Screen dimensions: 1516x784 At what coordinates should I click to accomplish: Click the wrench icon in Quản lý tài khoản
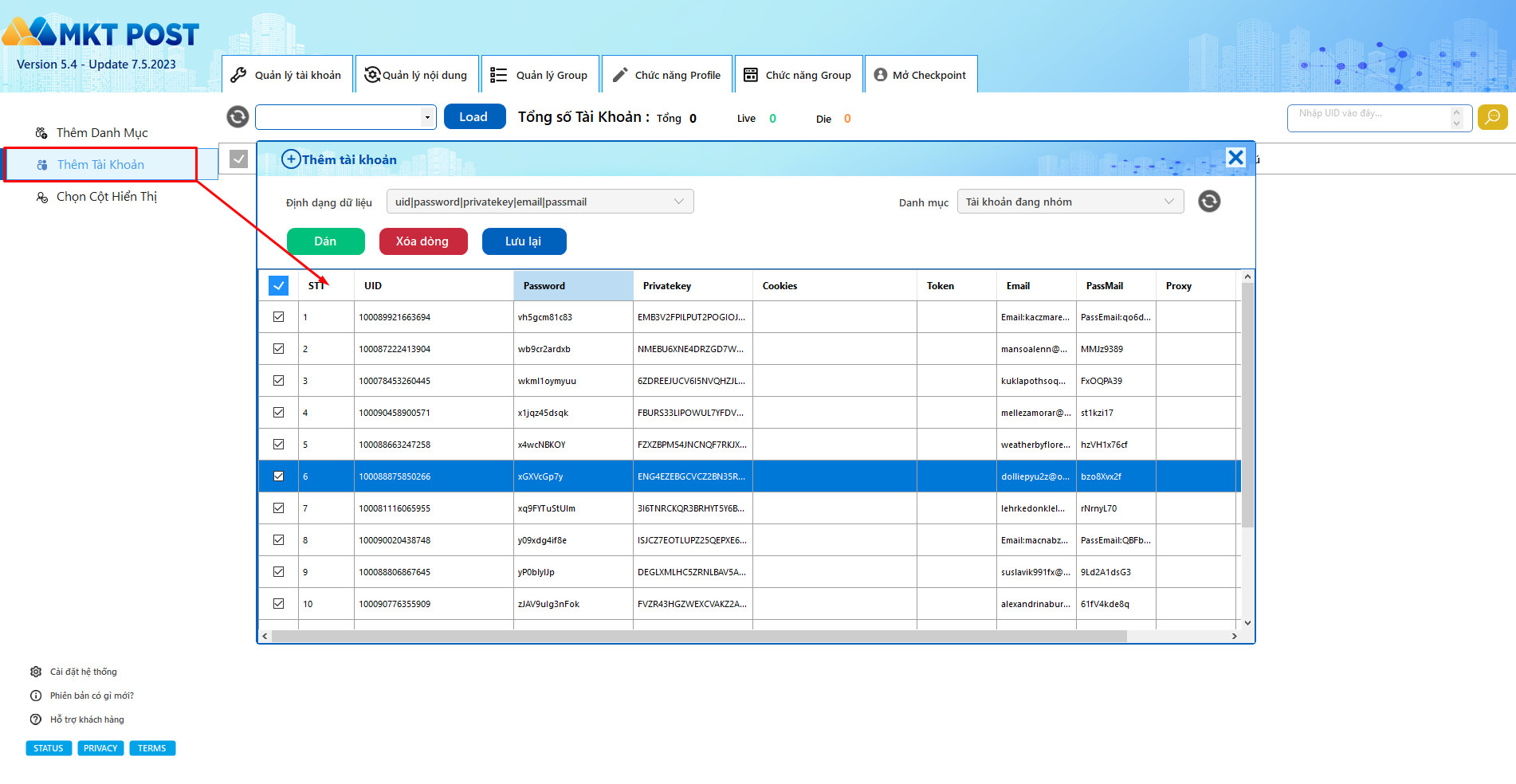[x=238, y=75]
